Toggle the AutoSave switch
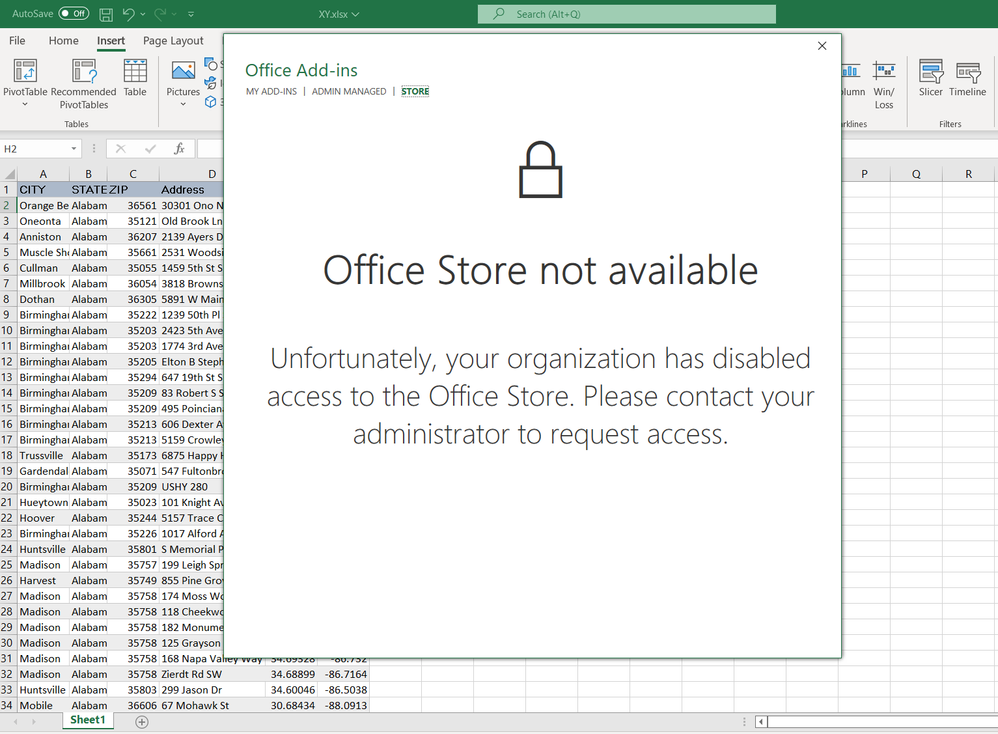The height and width of the screenshot is (734, 998). coord(73,14)
